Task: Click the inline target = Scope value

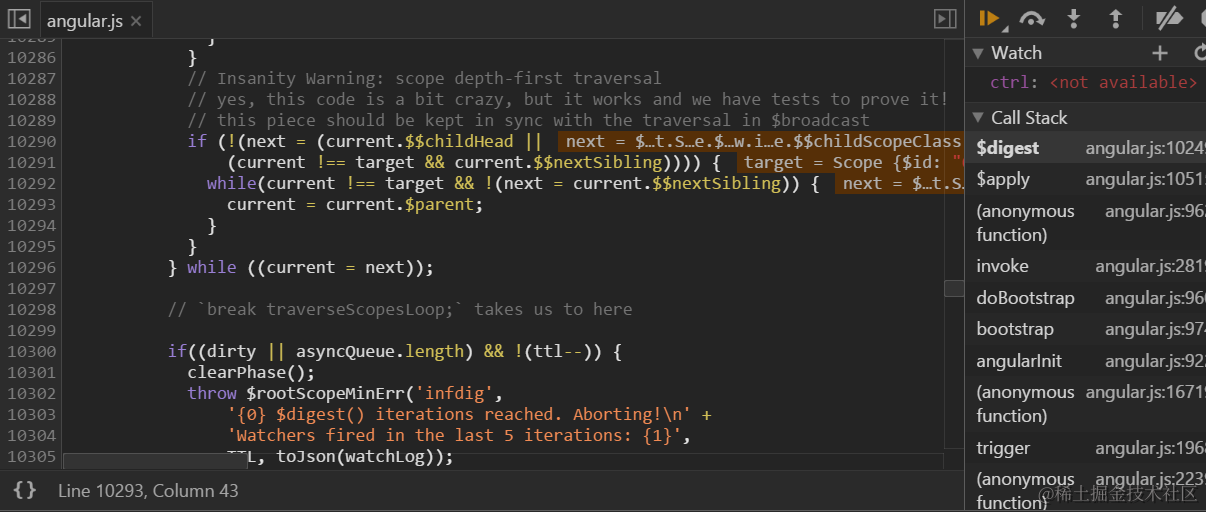Action: pos(850,162)
